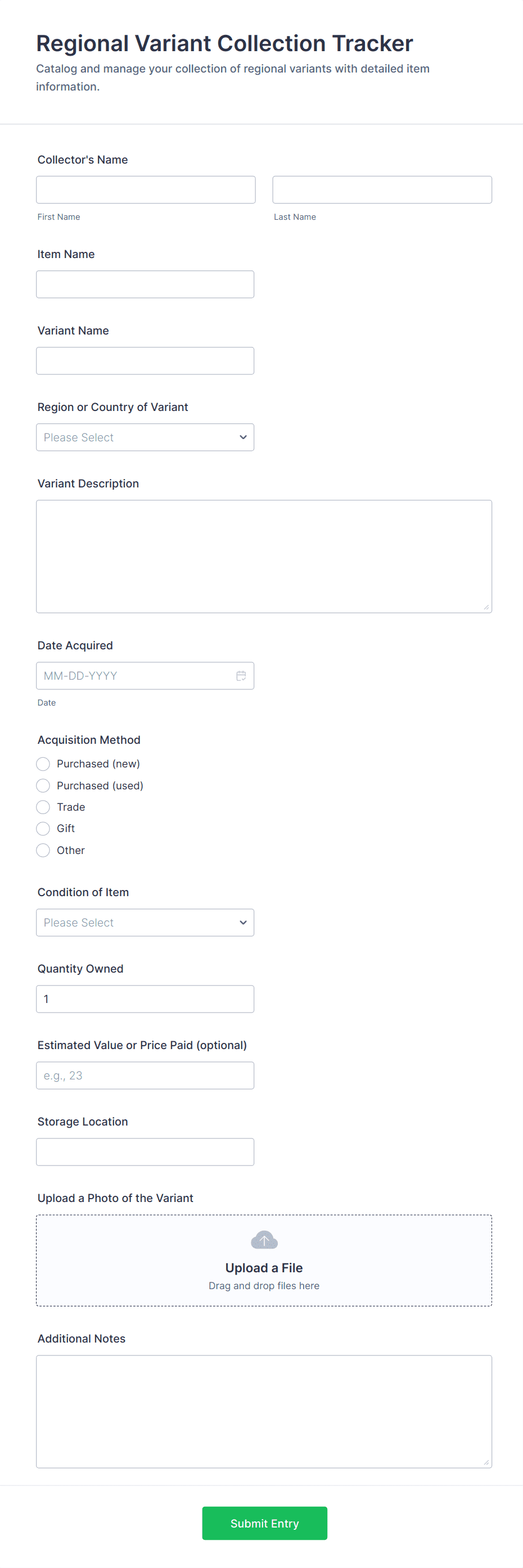Click inside the Variant Description textarea

click(x=264, y=557)
